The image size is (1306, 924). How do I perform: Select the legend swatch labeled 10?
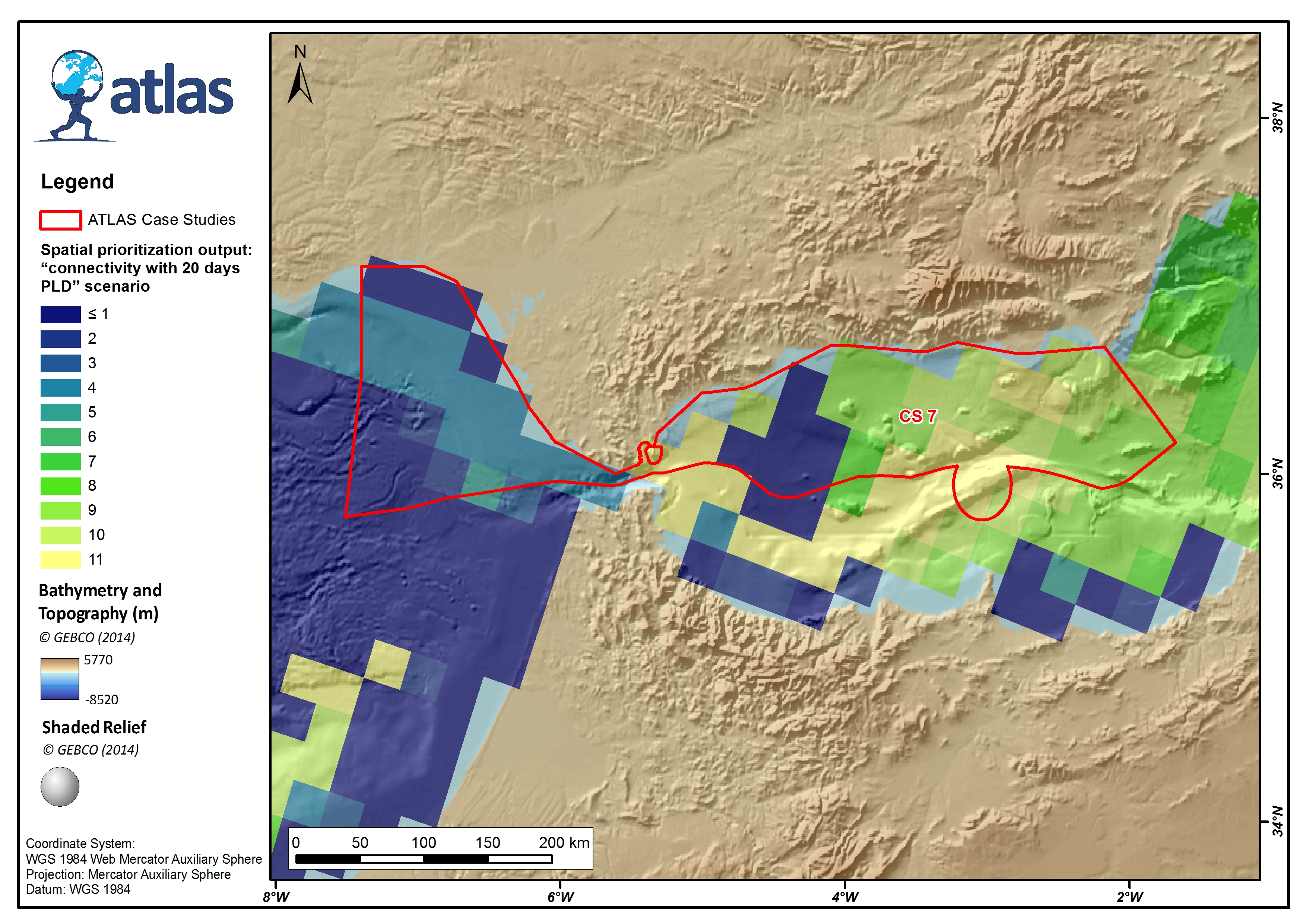60,535
